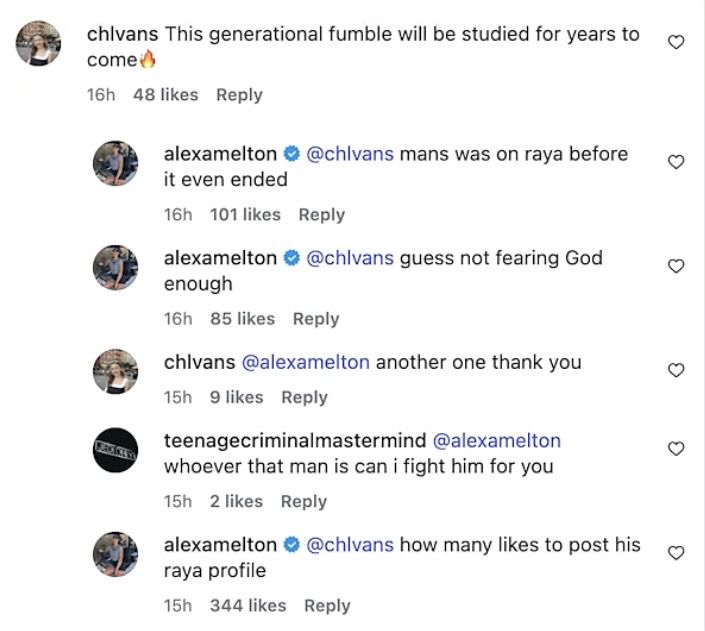705x631 pixels.
Task: Like the 'mans was on raya' reply
Action: click(676, 162)
